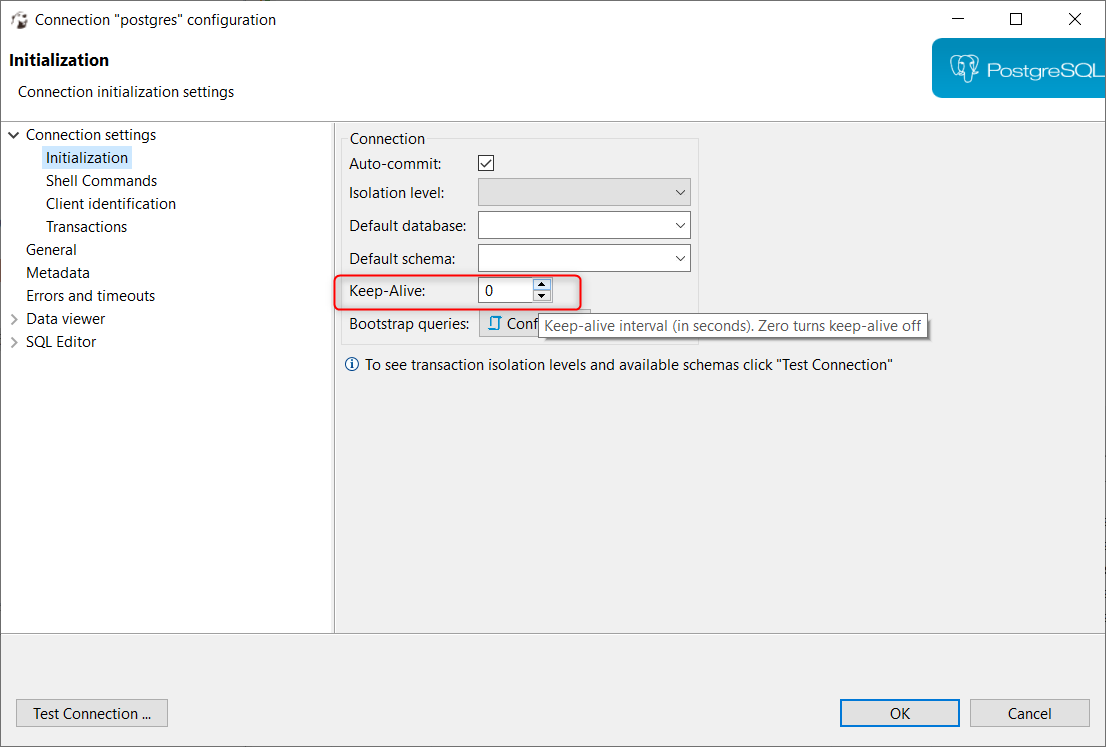Click the OK button
The height and width of the screenshot is (747, 1106).
pyautogui.click(x=899, y=713)
